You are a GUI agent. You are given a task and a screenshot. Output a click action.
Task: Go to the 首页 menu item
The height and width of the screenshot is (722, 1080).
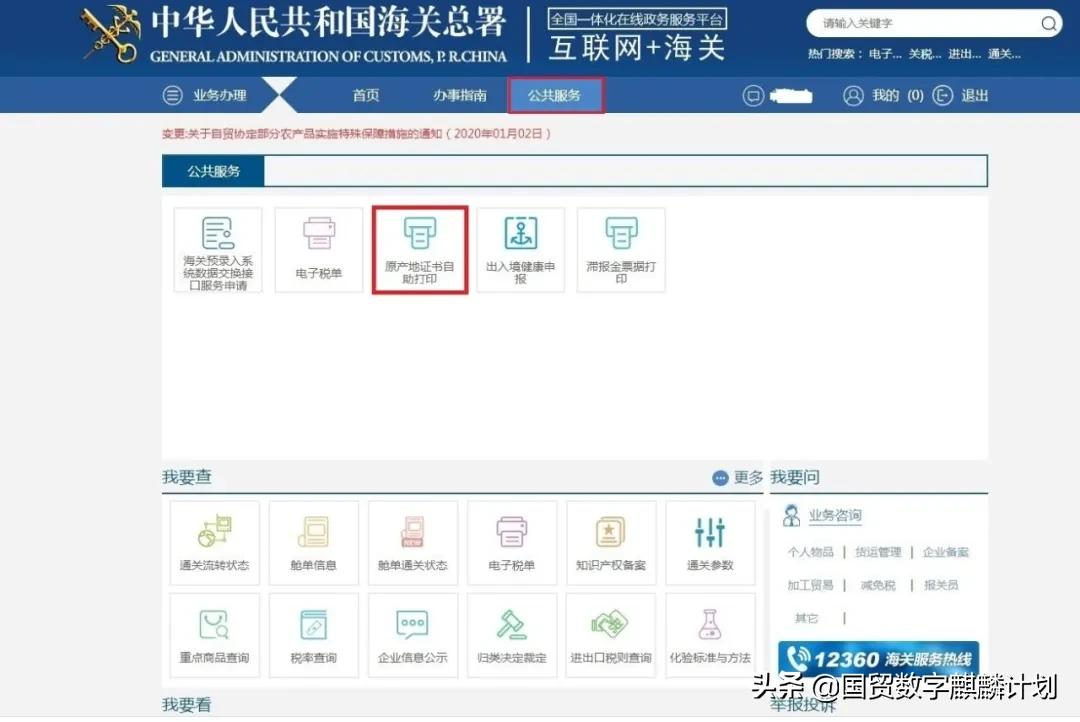(365, 95)
